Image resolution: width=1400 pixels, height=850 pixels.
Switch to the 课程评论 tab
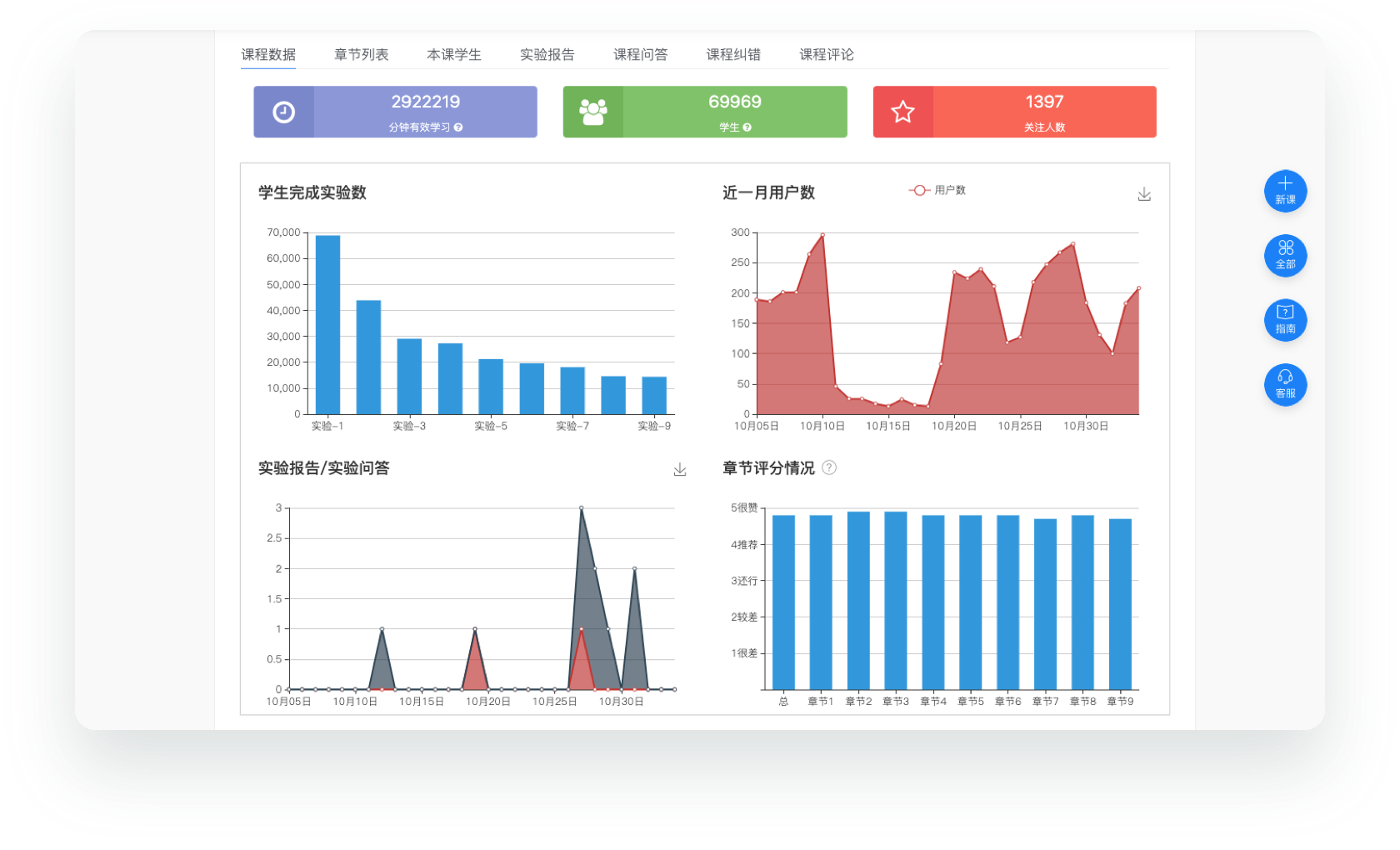pos(827,54)
